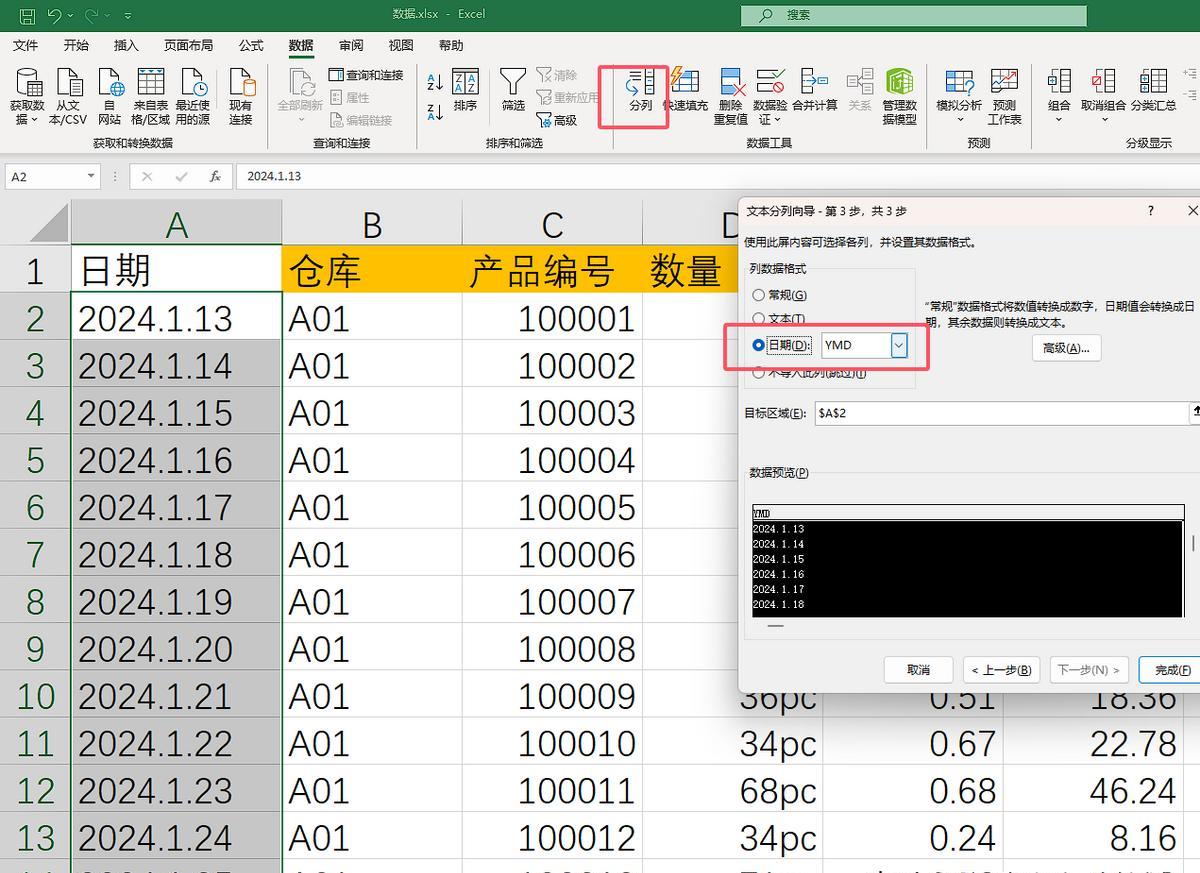Screen dimensions: 1200x873
Task: Click the Finish 完成(F) button
Action: tap(1169, 670)
